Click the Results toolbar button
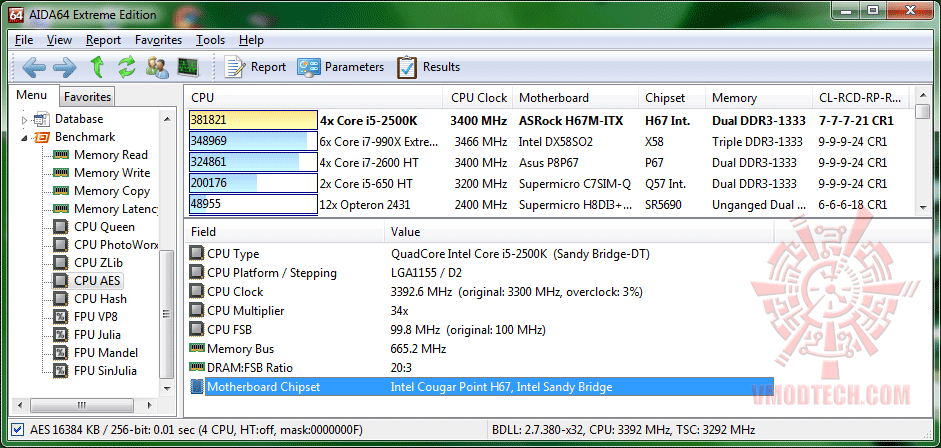 (x=428, y=67)
